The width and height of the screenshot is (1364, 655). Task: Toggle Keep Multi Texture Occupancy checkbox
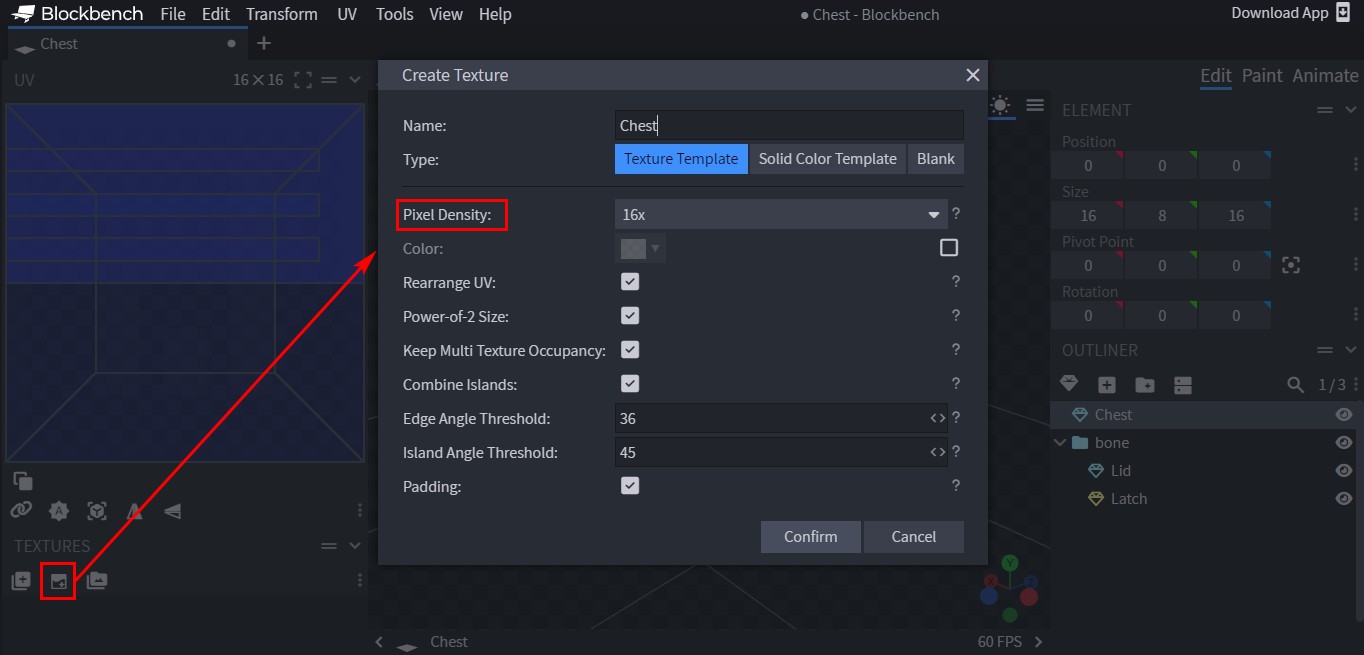click(630, 350)
